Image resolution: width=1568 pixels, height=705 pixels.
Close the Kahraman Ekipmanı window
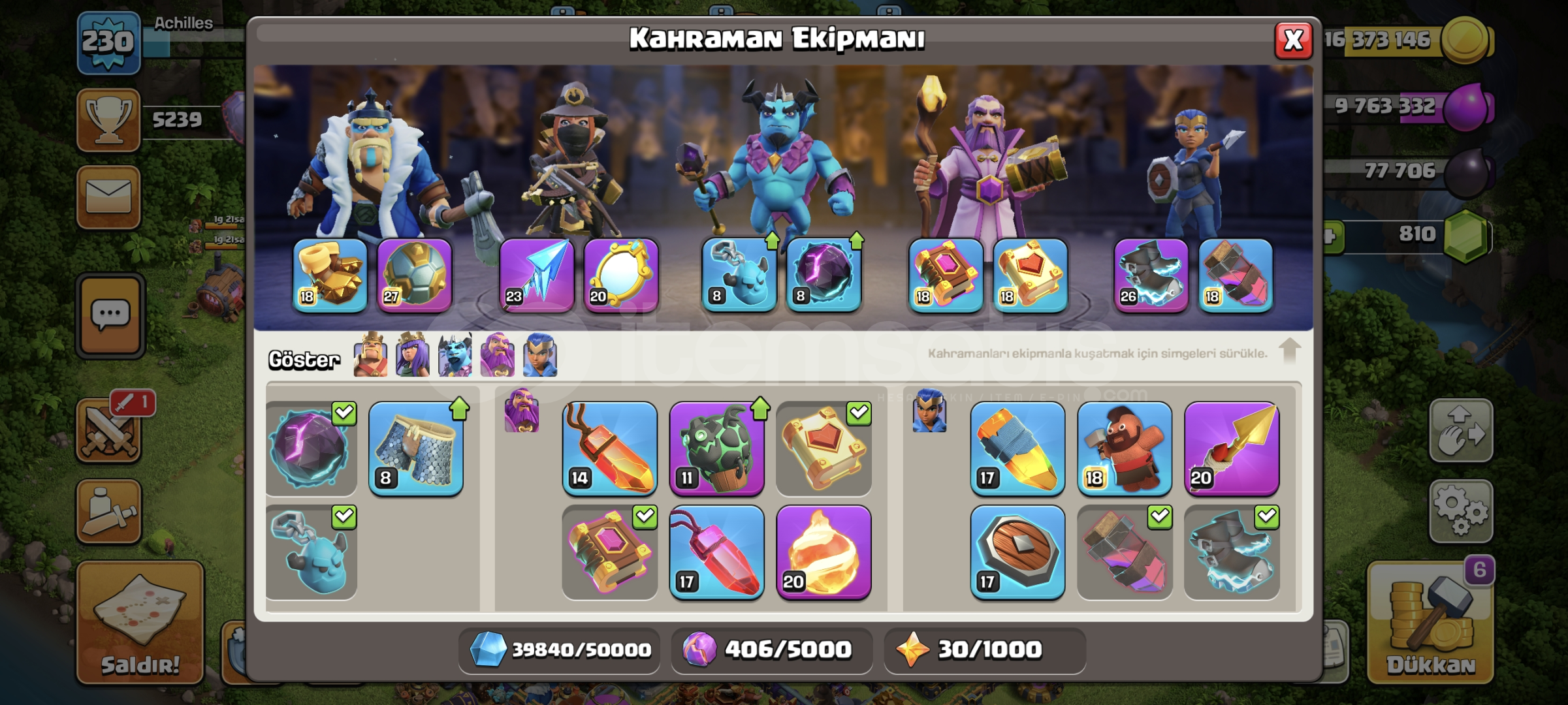click(x=1293, y=40)
